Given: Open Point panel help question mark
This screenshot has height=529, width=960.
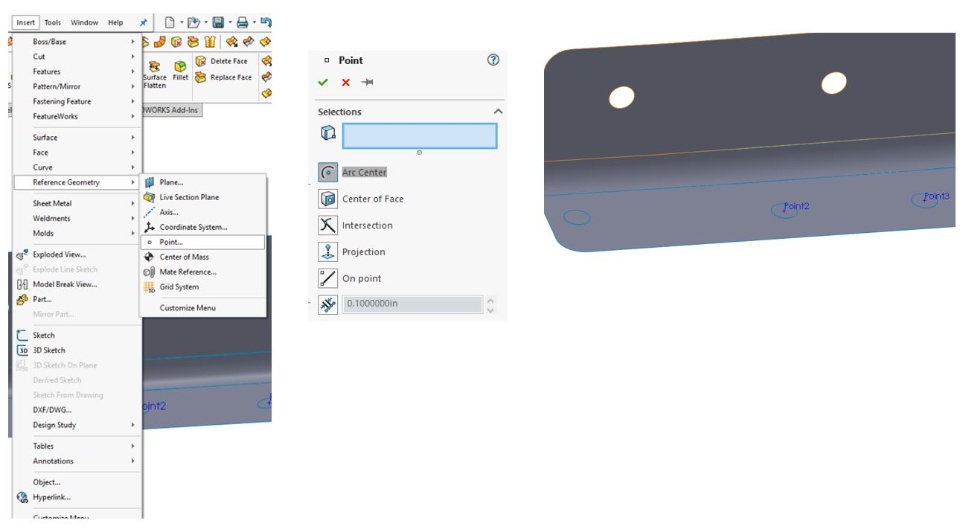Looking at the screenshot, I should [493, 60].
